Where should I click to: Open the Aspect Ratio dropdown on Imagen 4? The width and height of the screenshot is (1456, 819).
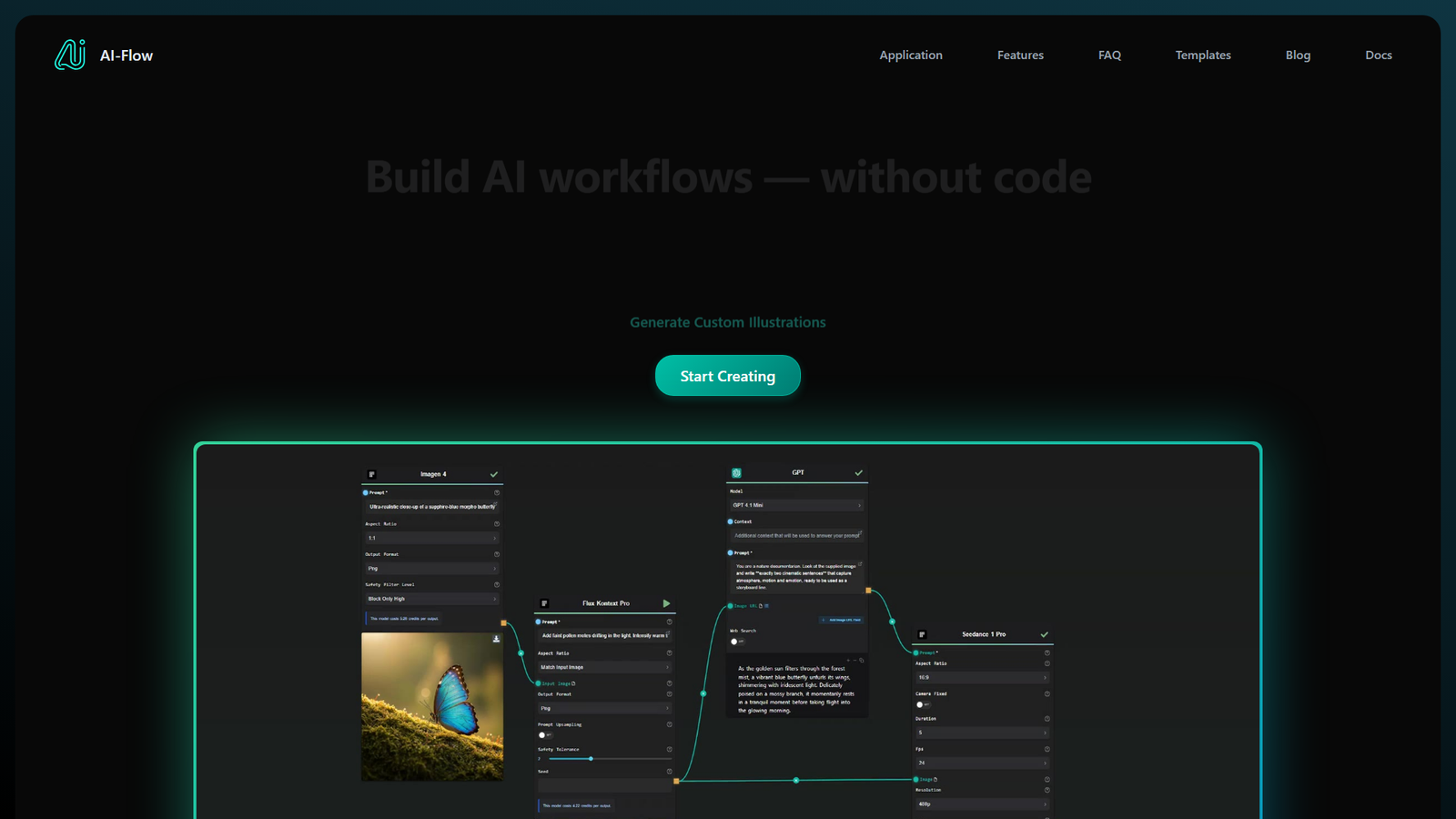coord(432,538)
